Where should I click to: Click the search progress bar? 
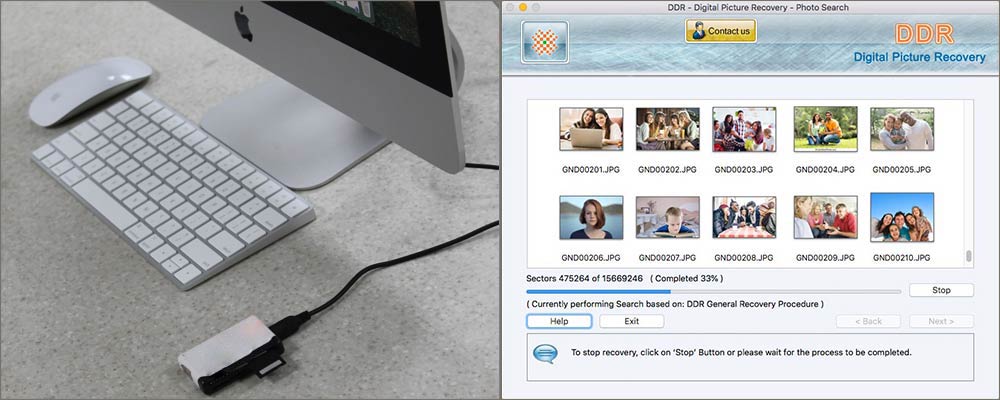(x=714, y=292)
